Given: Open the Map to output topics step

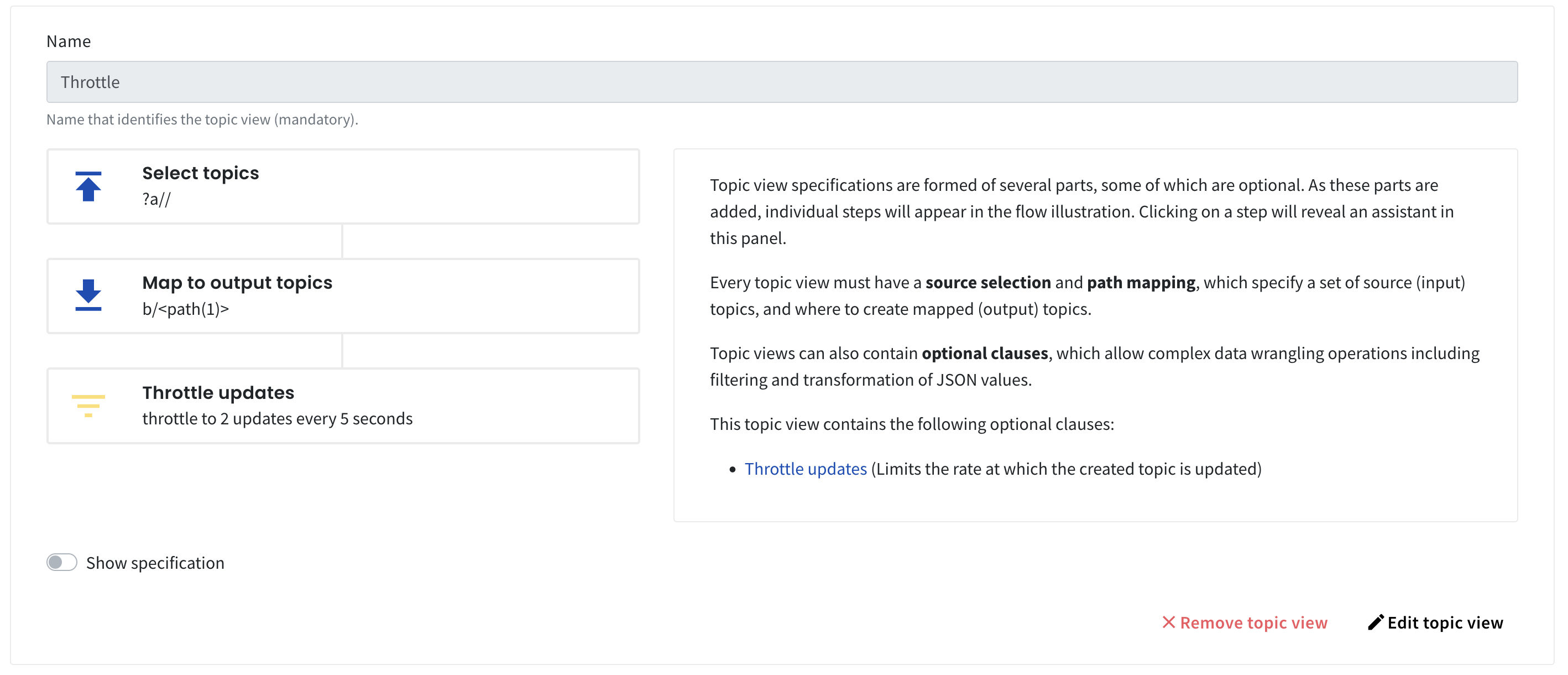Looking at the screenshot, I should [343, 296].
